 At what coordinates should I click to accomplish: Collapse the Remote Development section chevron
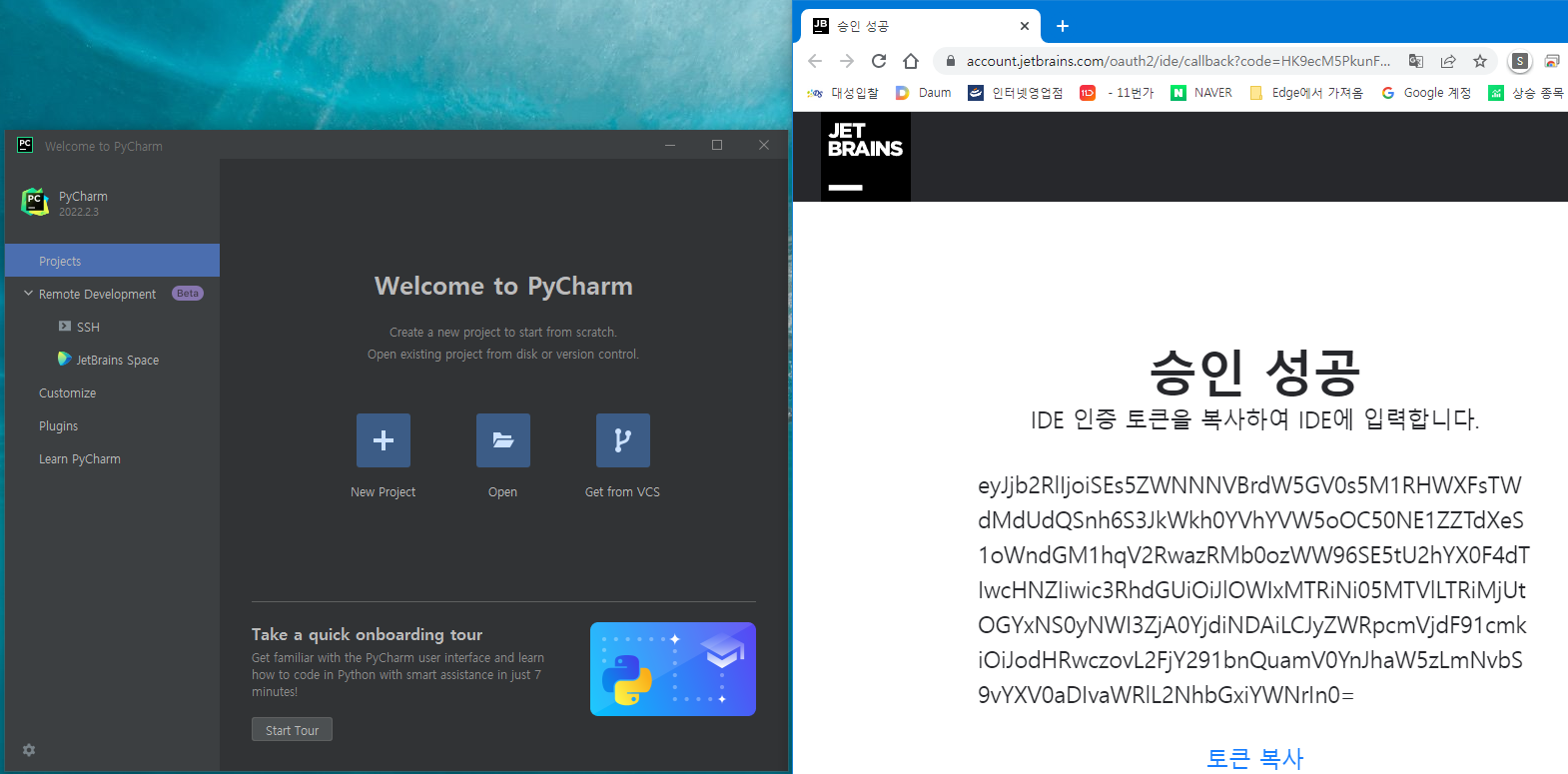28,294
